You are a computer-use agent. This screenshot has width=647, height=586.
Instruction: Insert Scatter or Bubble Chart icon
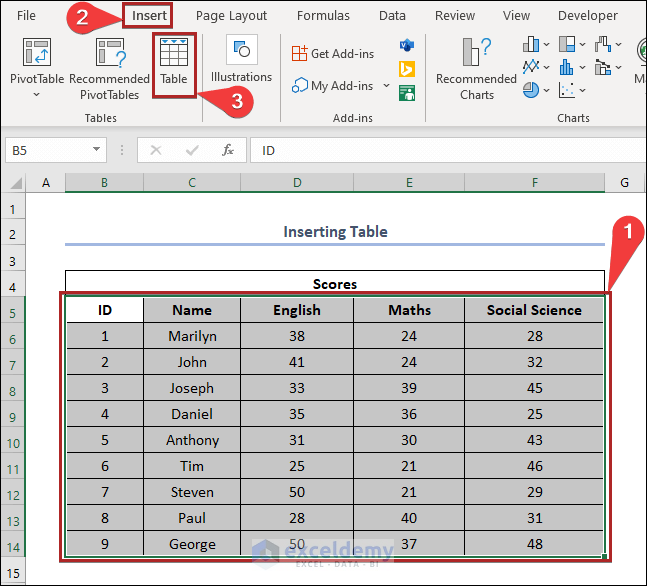pyautogui.click(x=567, y=90)
